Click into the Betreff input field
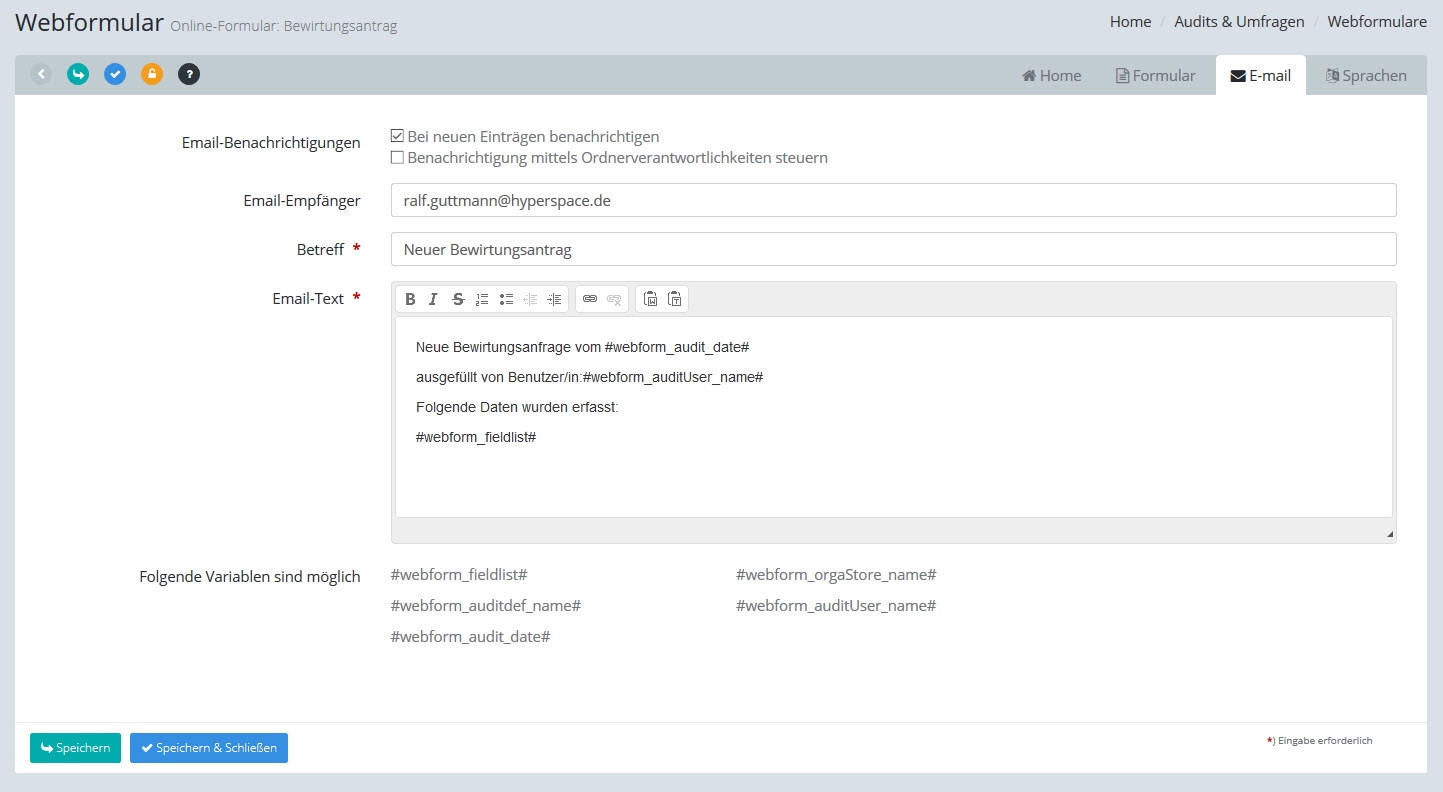Viewport: 1443px width, 792px height. pyautogui.click(x=893, y=250)
